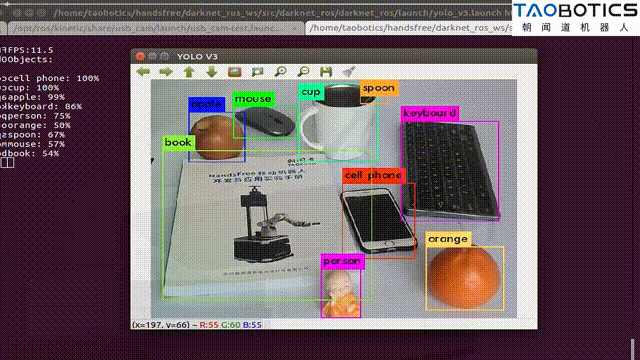The height and width of the screenshot is (360, 640).
Task: Click the pan up arrow icon
Action: [x=189, y=72]
